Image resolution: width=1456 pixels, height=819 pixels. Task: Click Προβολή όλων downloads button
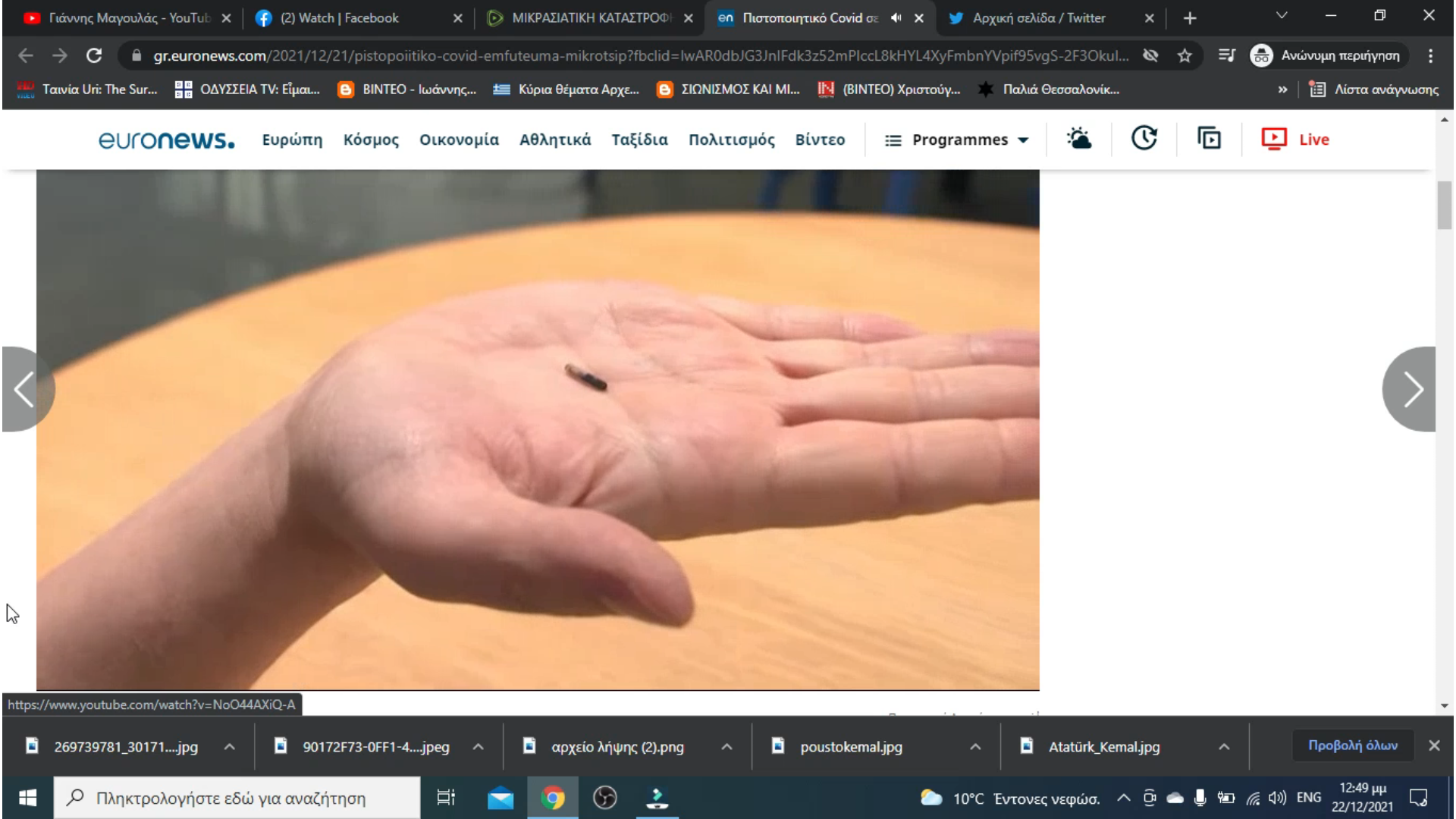point(1352,745)
